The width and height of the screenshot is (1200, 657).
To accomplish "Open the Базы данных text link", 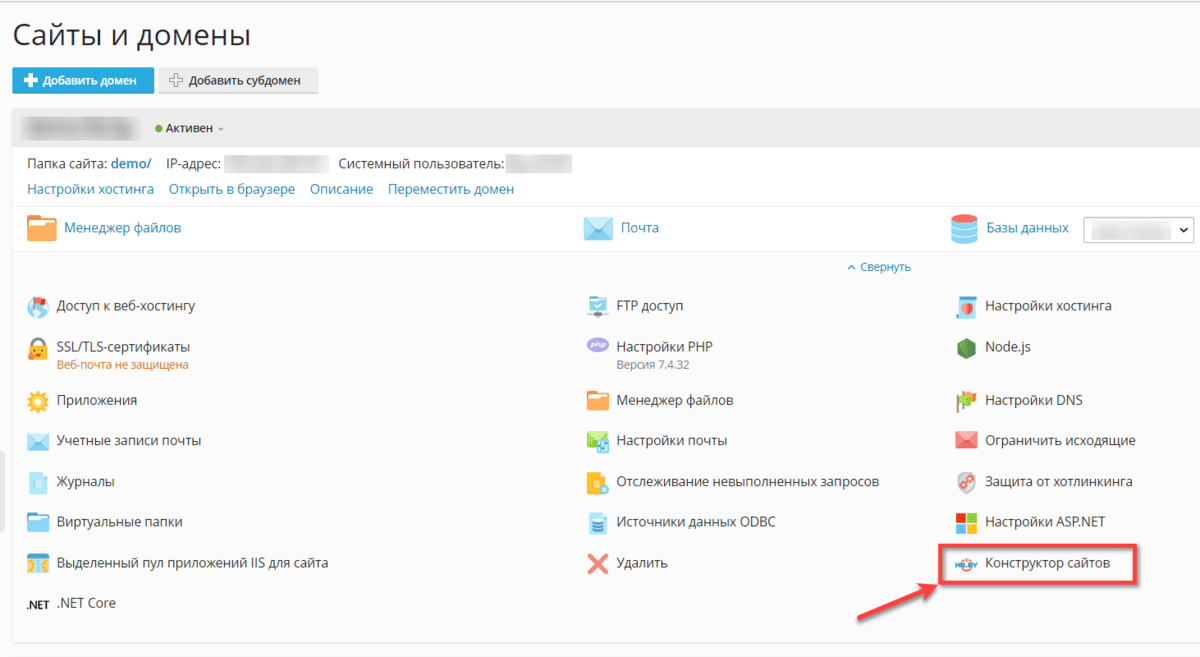I will tap(1028, 228).
